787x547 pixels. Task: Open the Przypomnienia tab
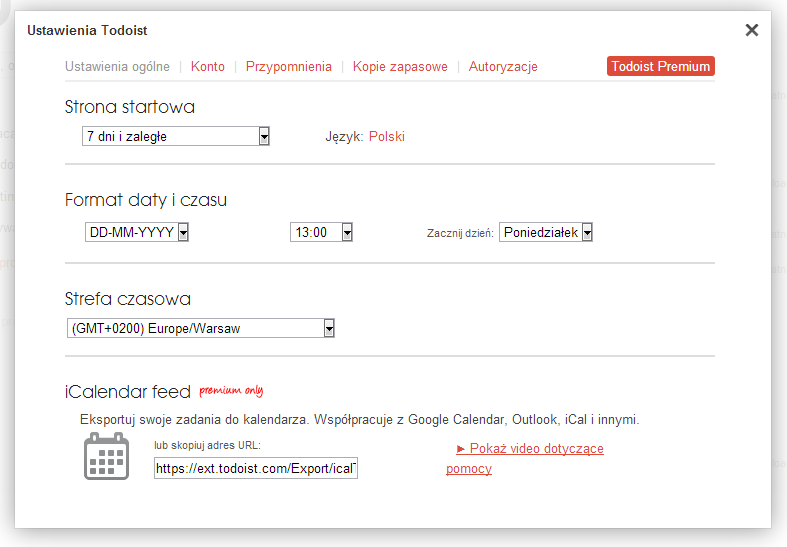pos(289,66)
